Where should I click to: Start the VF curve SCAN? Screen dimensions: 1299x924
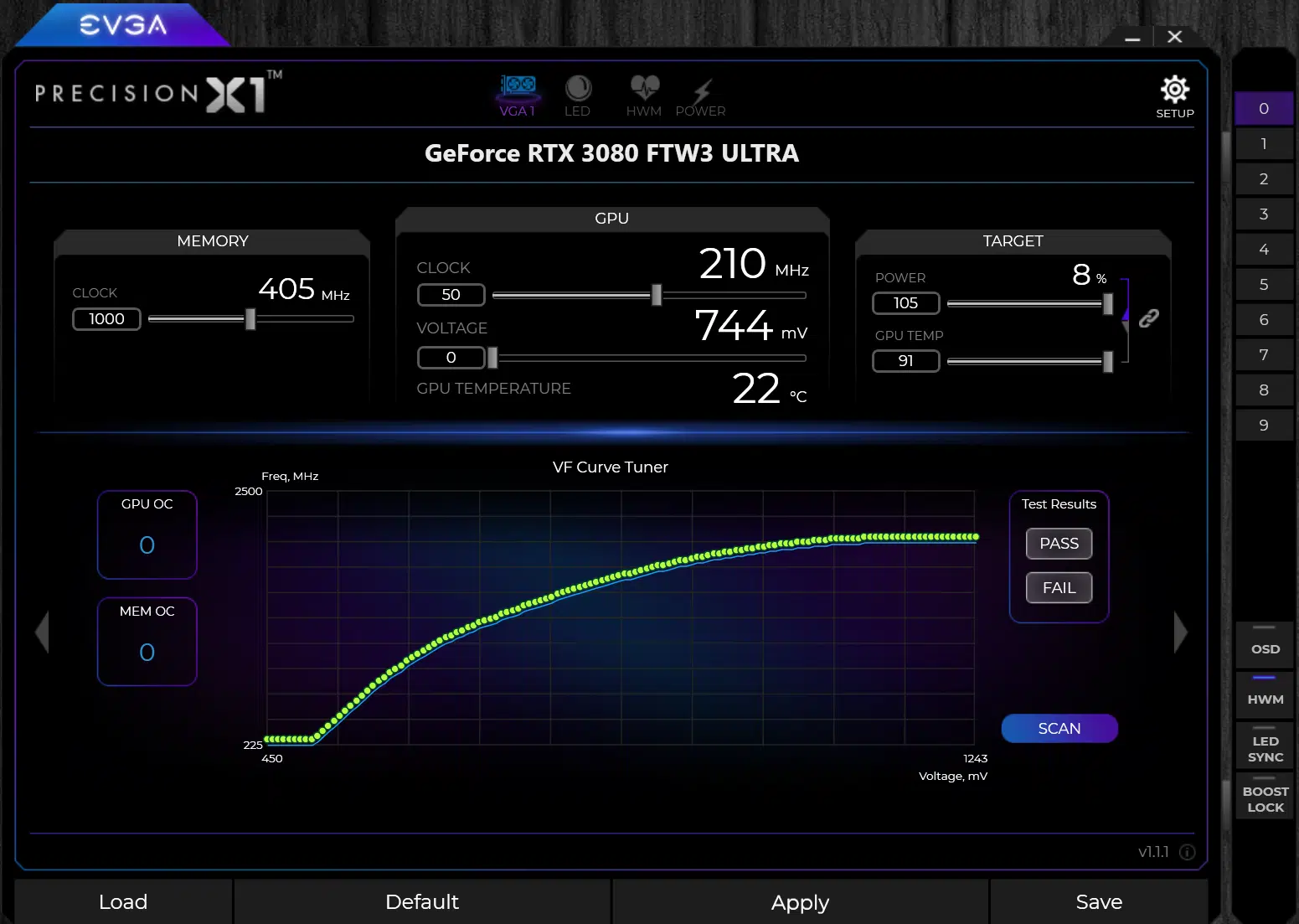point(1059,729)
